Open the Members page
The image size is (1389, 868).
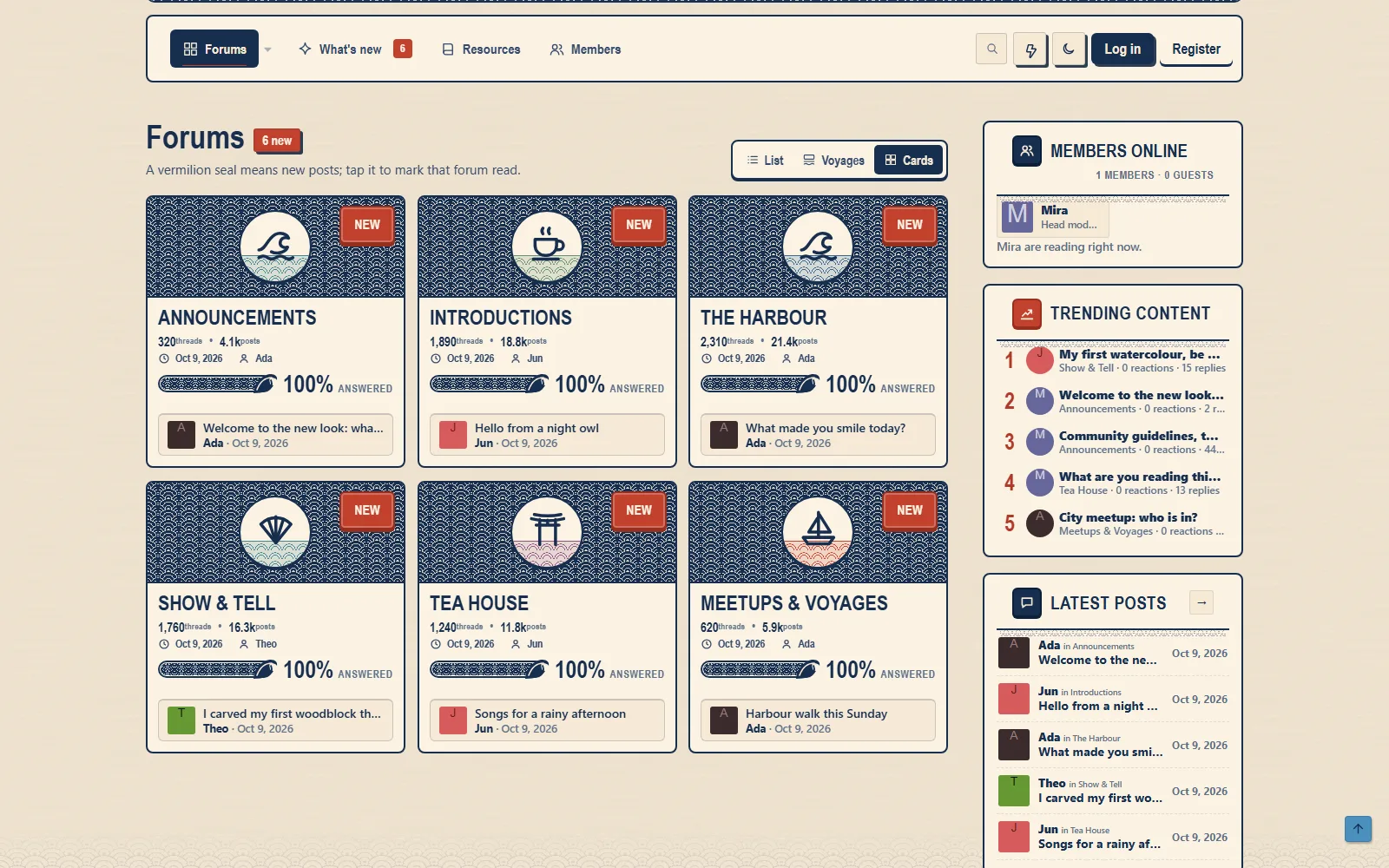[x=585, y=49]
